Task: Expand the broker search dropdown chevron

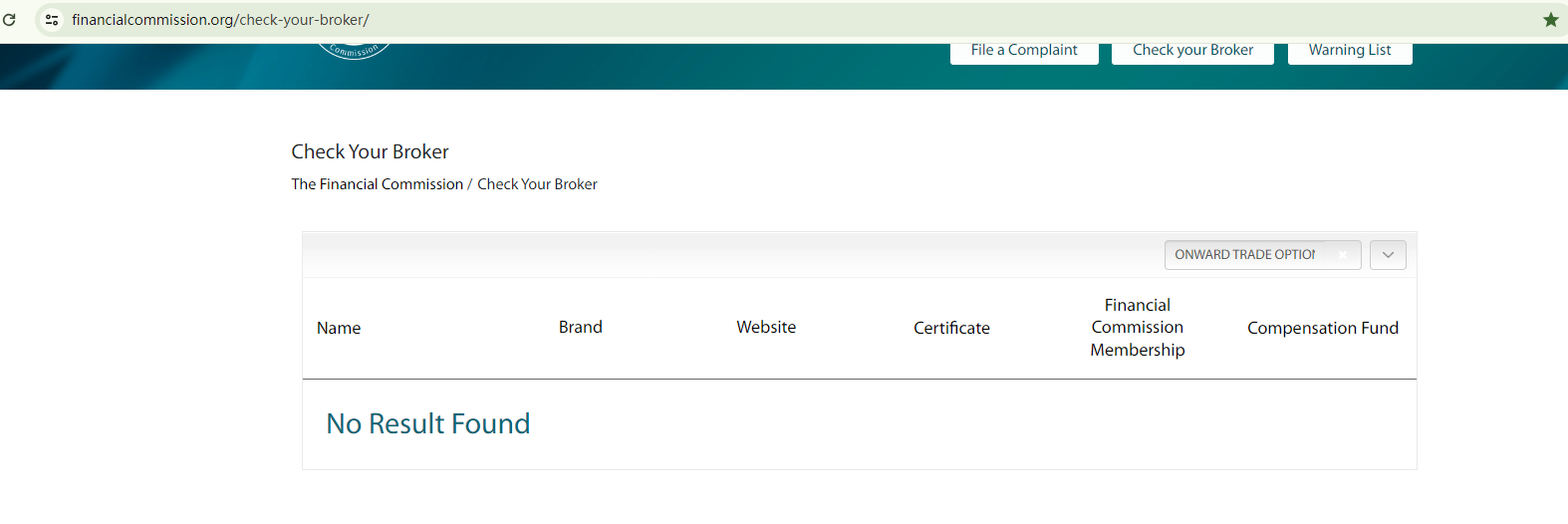Action: tap(1388, 255)
